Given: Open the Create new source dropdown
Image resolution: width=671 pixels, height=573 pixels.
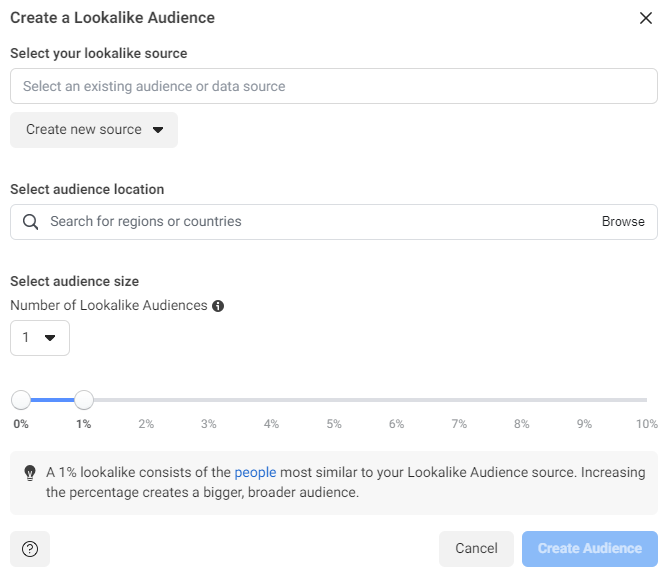Looking at the screenshot, I should point(94,130).
